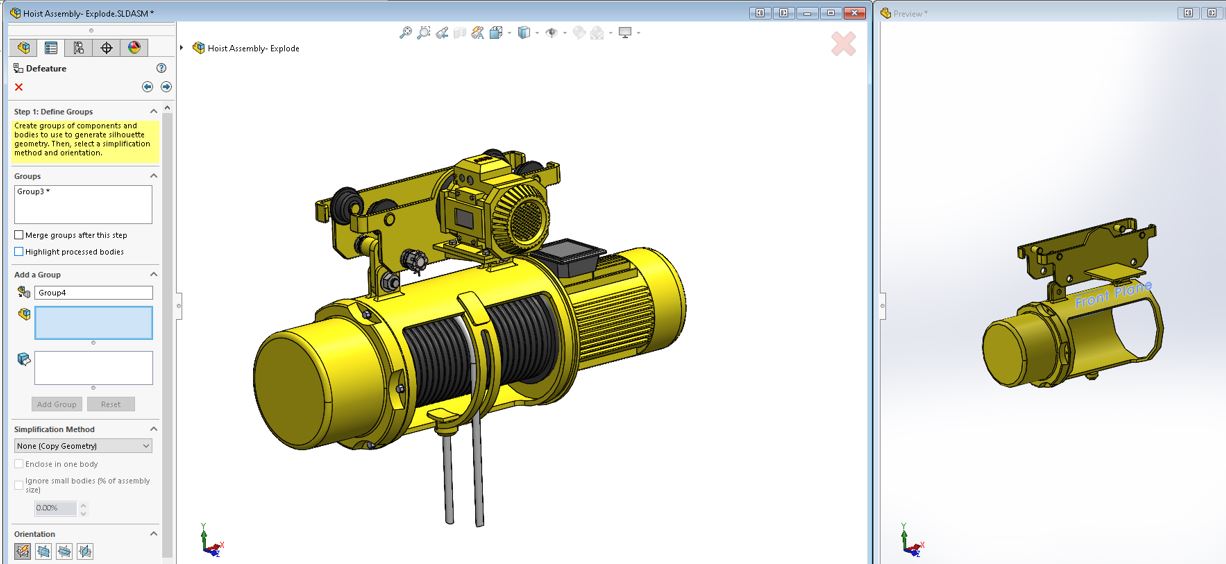Click the red X cancel icon under Defeature
This screenshot has width=1226, height=564.
pos(19,87)
